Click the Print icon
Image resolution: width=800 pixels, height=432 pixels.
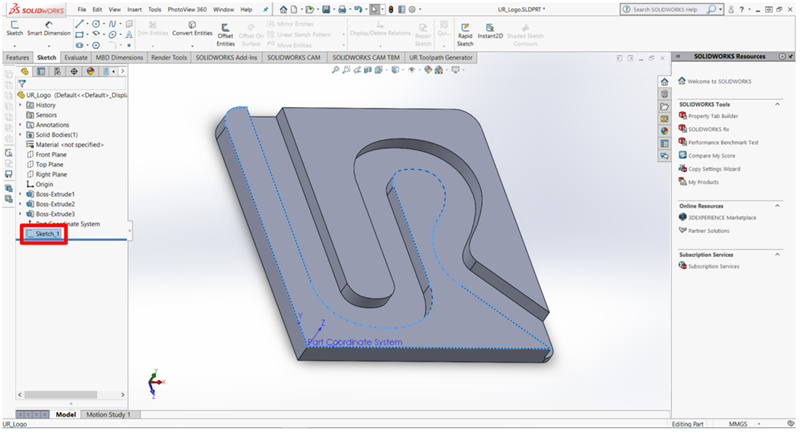point(342,9)
